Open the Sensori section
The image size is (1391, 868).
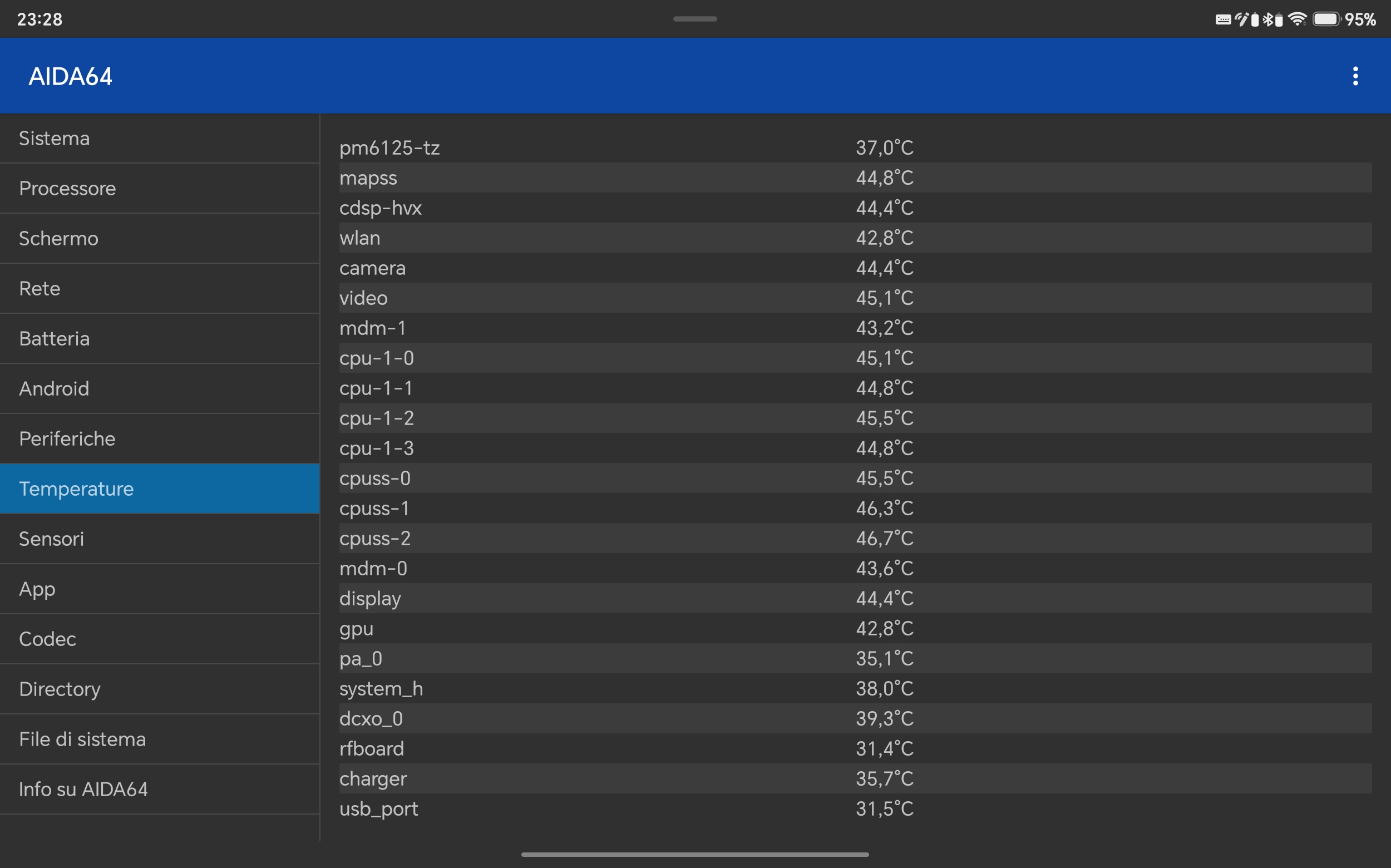[x=160, y=539]
